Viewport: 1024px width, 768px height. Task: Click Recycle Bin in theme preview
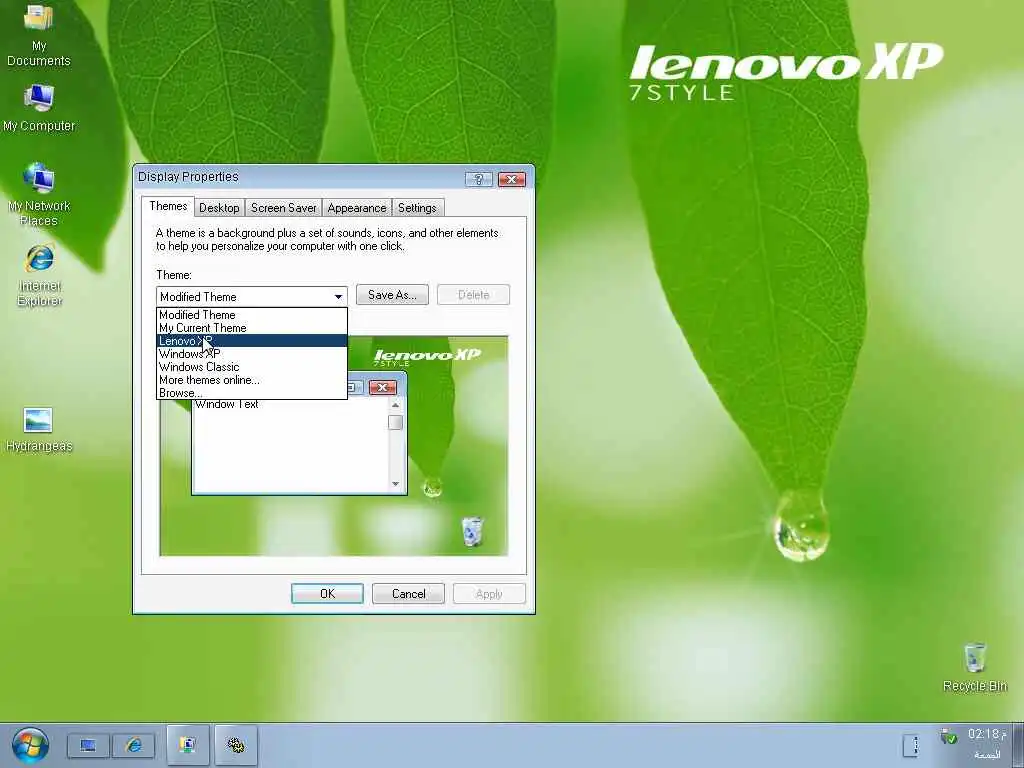(472, 531)
